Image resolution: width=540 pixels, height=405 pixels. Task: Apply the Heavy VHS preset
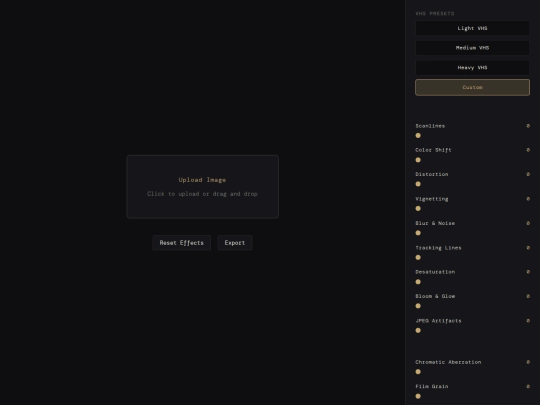(472, 68)
